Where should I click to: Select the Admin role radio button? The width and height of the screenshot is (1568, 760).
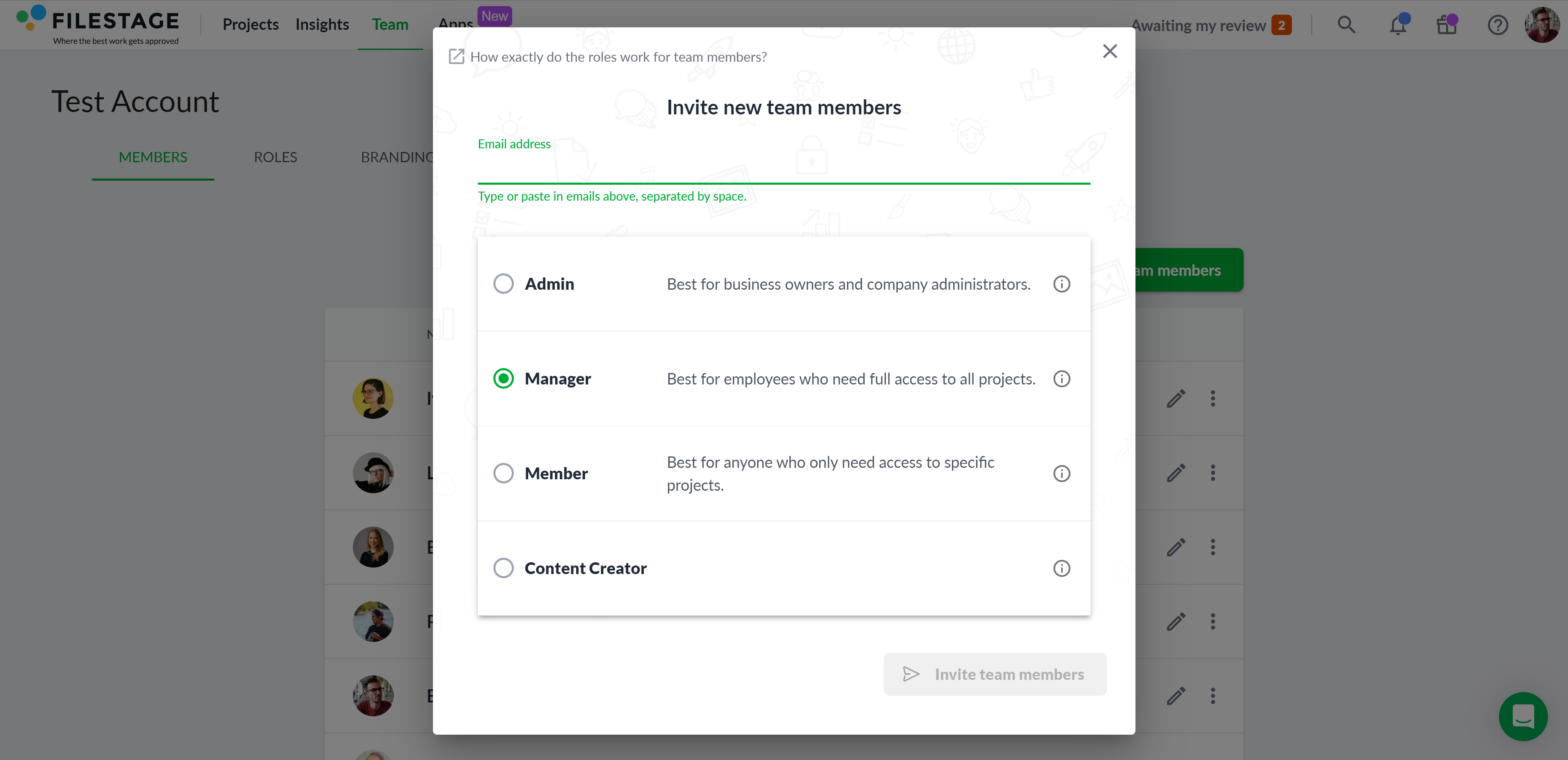tap(503, 284)
